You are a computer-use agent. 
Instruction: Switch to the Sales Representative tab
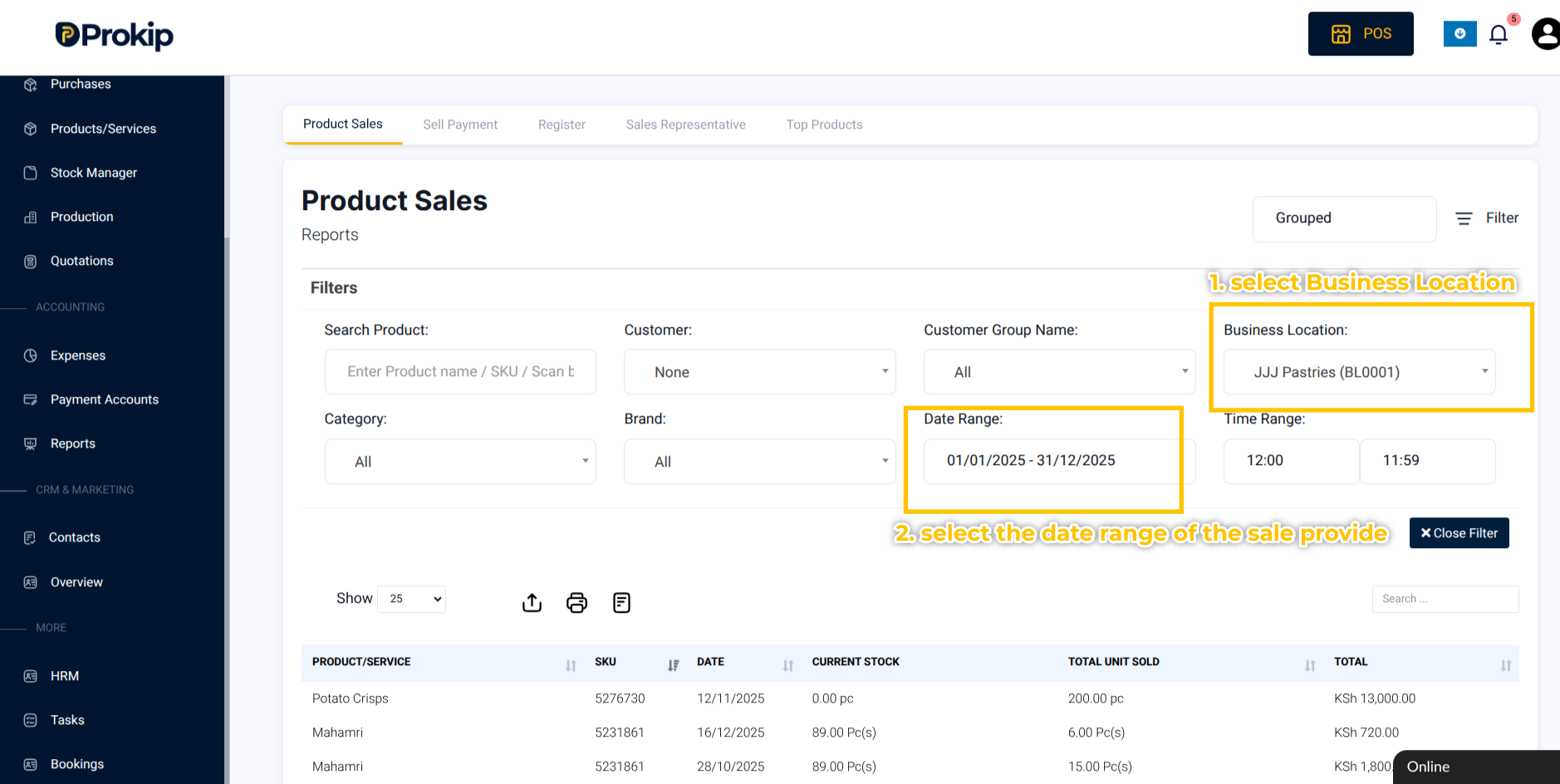[686, 125]
